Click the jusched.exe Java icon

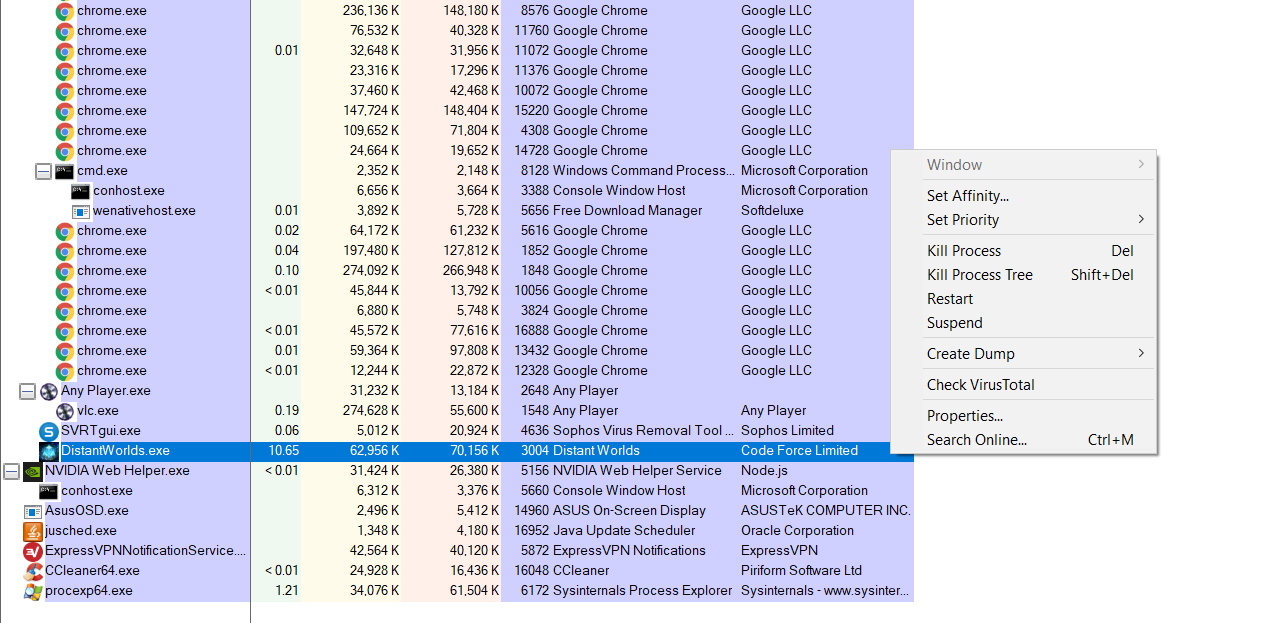(x=32, y=531)
